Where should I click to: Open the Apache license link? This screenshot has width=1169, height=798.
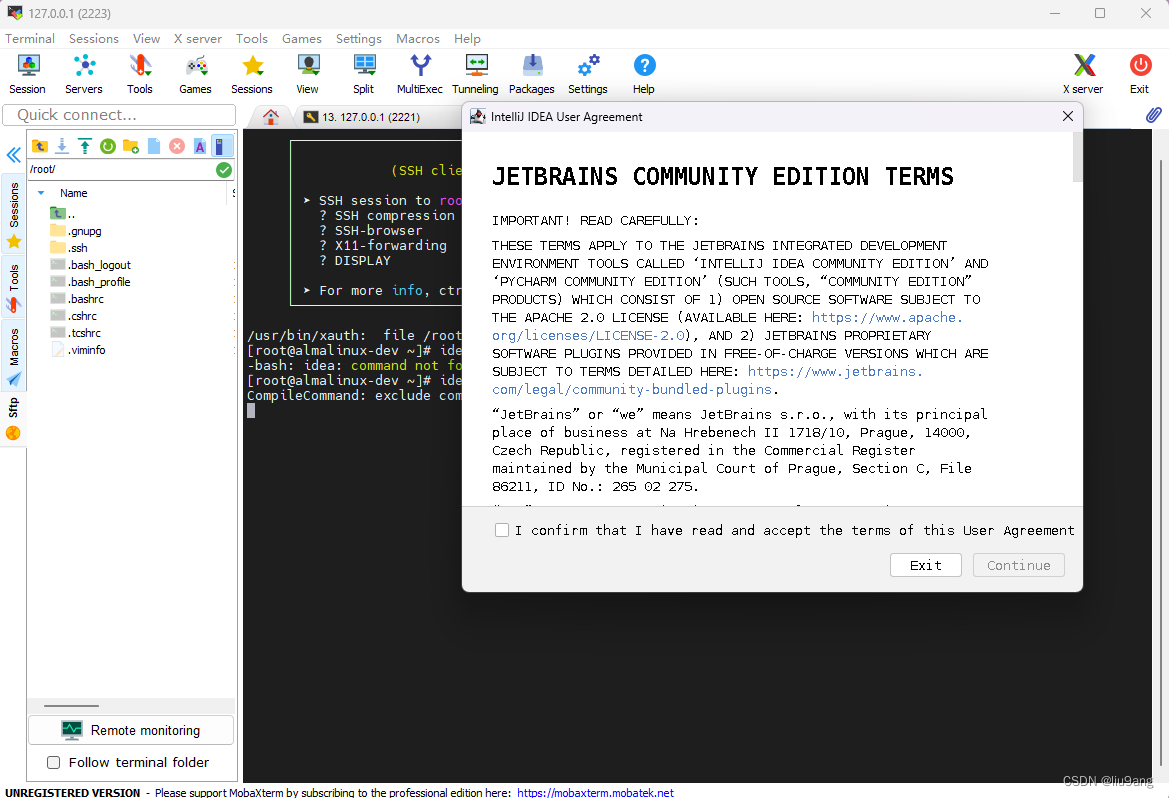click(727, 327)
